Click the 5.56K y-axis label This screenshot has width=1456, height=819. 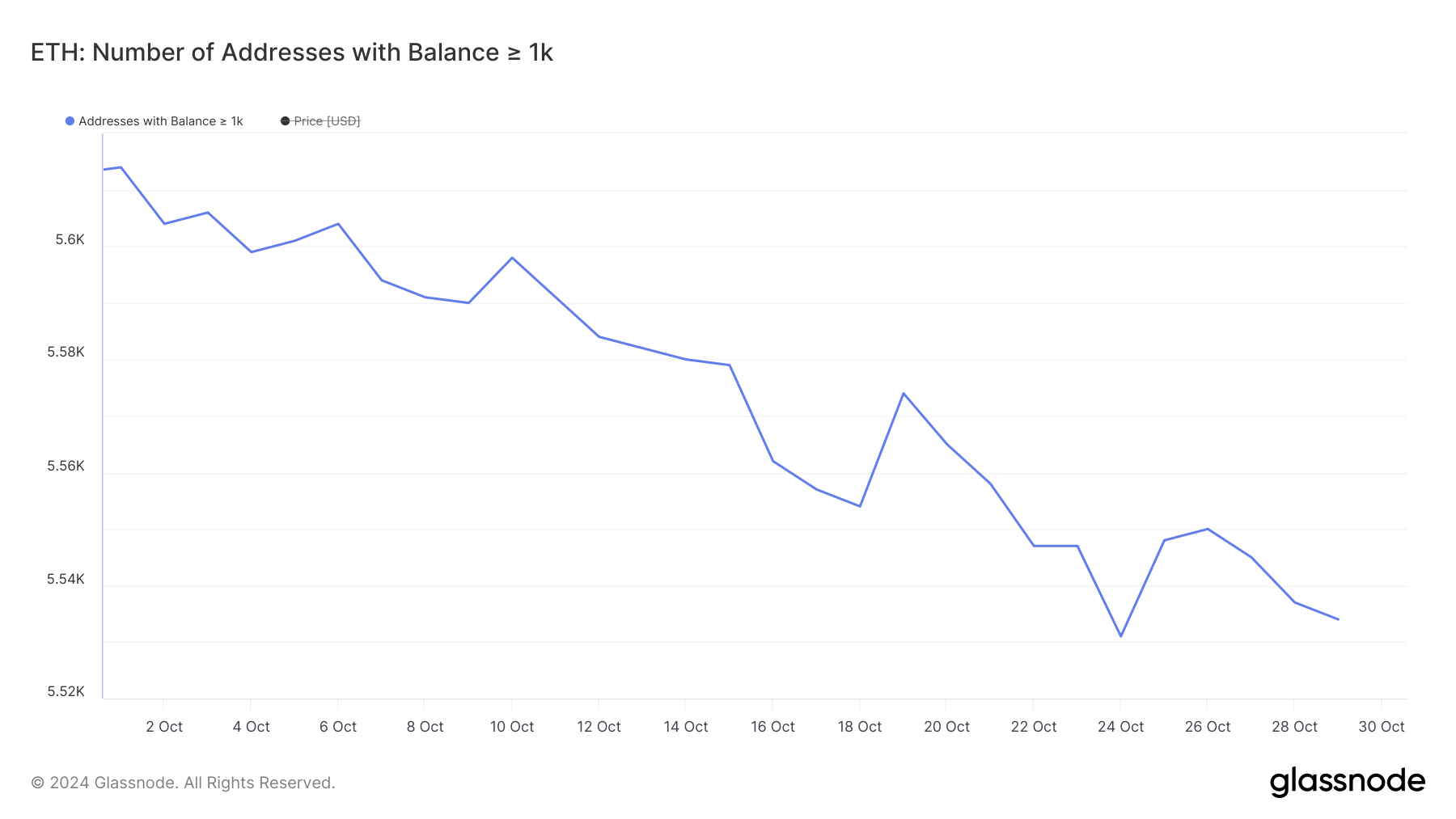click(66, 466)
